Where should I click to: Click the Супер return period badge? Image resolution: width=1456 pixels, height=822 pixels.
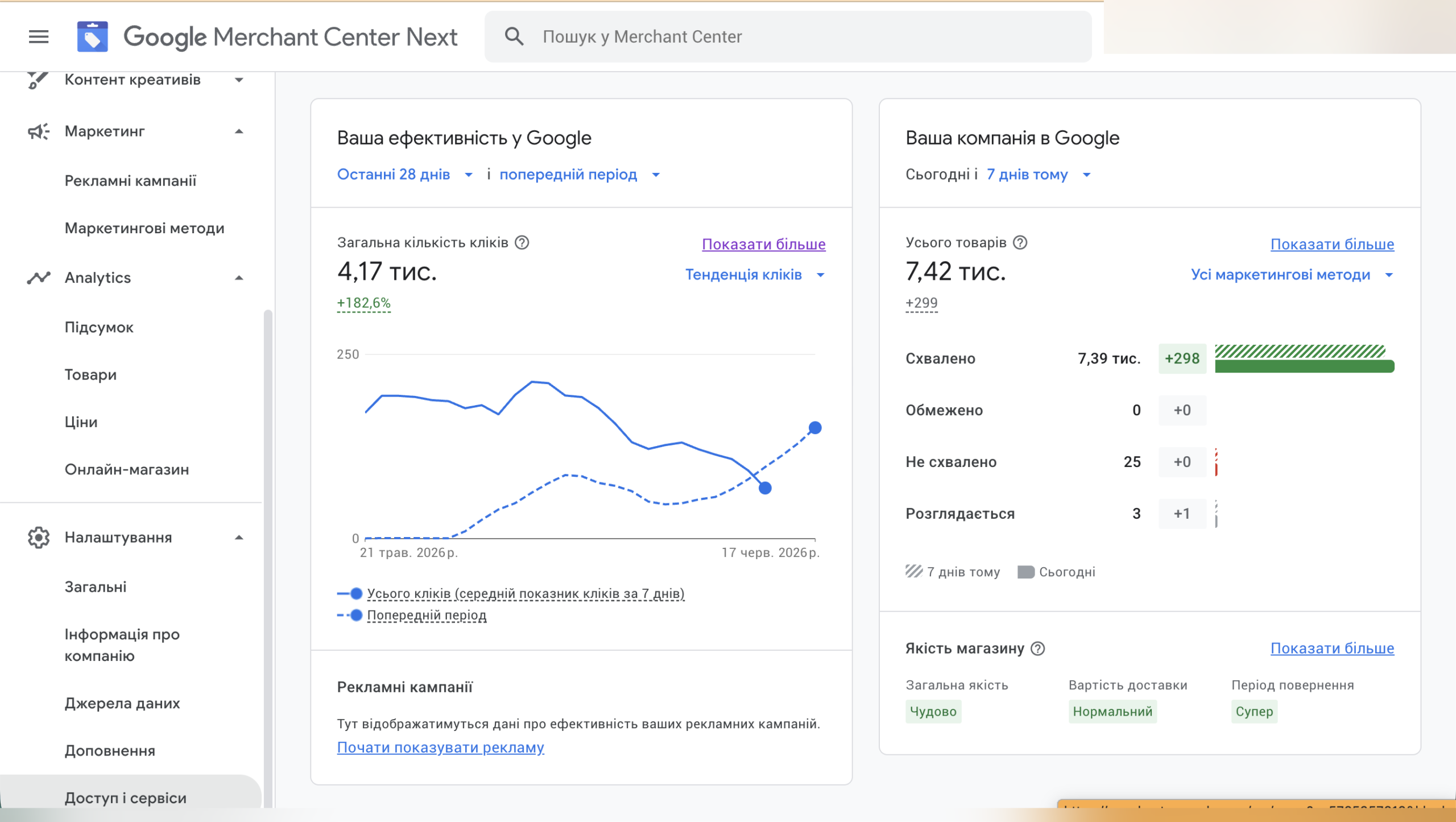(x=1254, y=712)
